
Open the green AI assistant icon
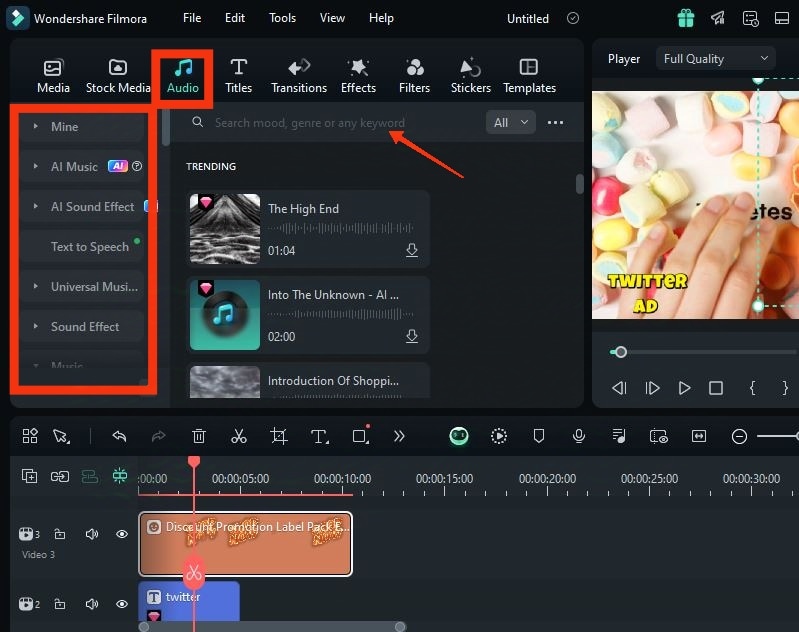[x=459, y=436]
